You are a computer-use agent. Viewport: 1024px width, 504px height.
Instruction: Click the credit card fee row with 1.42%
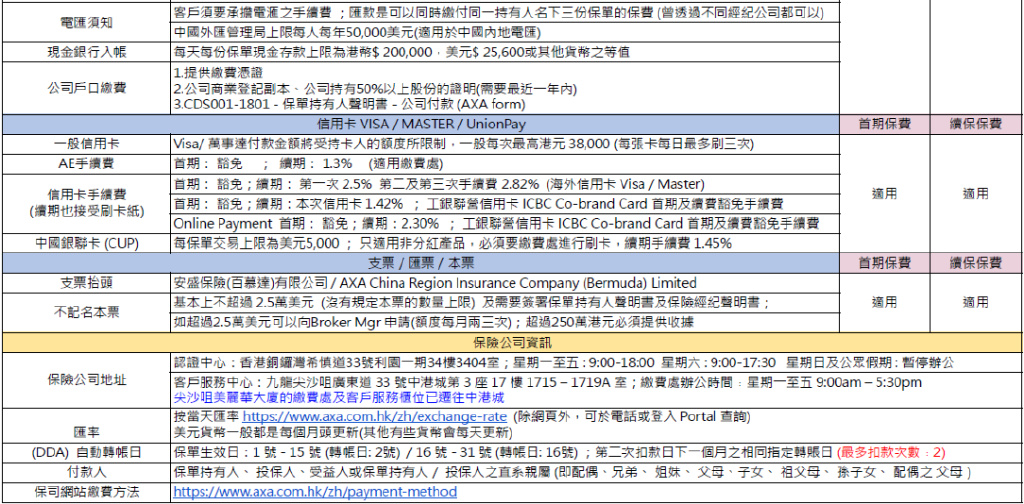pyautogui.click(x=504, y=204)
